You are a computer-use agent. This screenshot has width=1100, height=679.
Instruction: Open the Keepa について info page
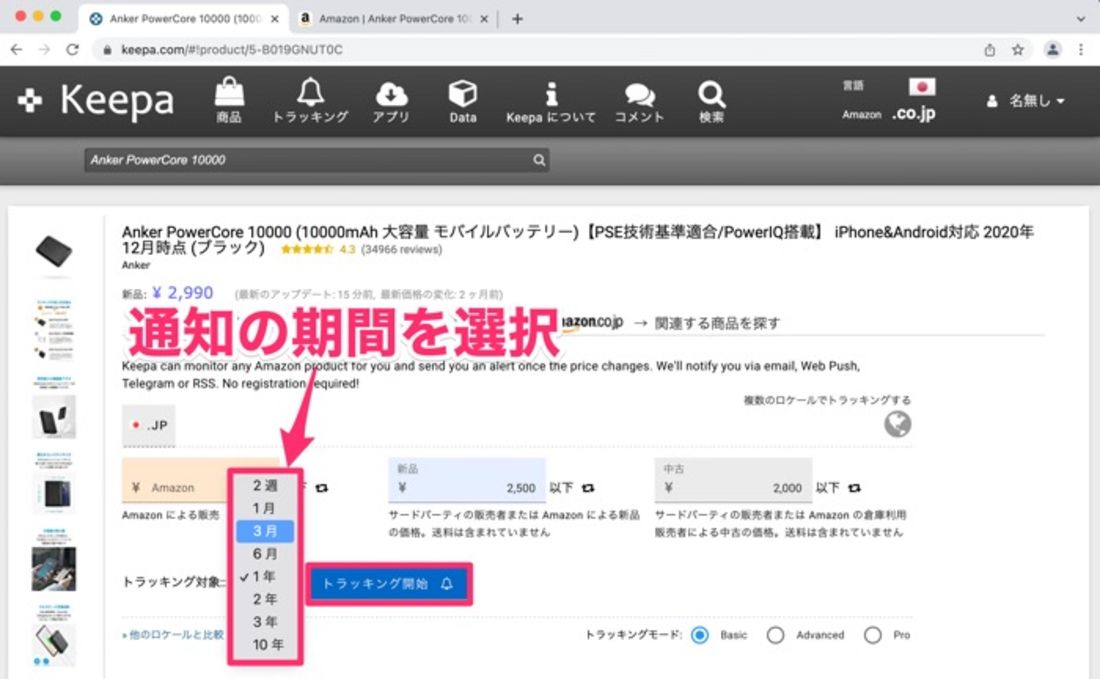551,102
